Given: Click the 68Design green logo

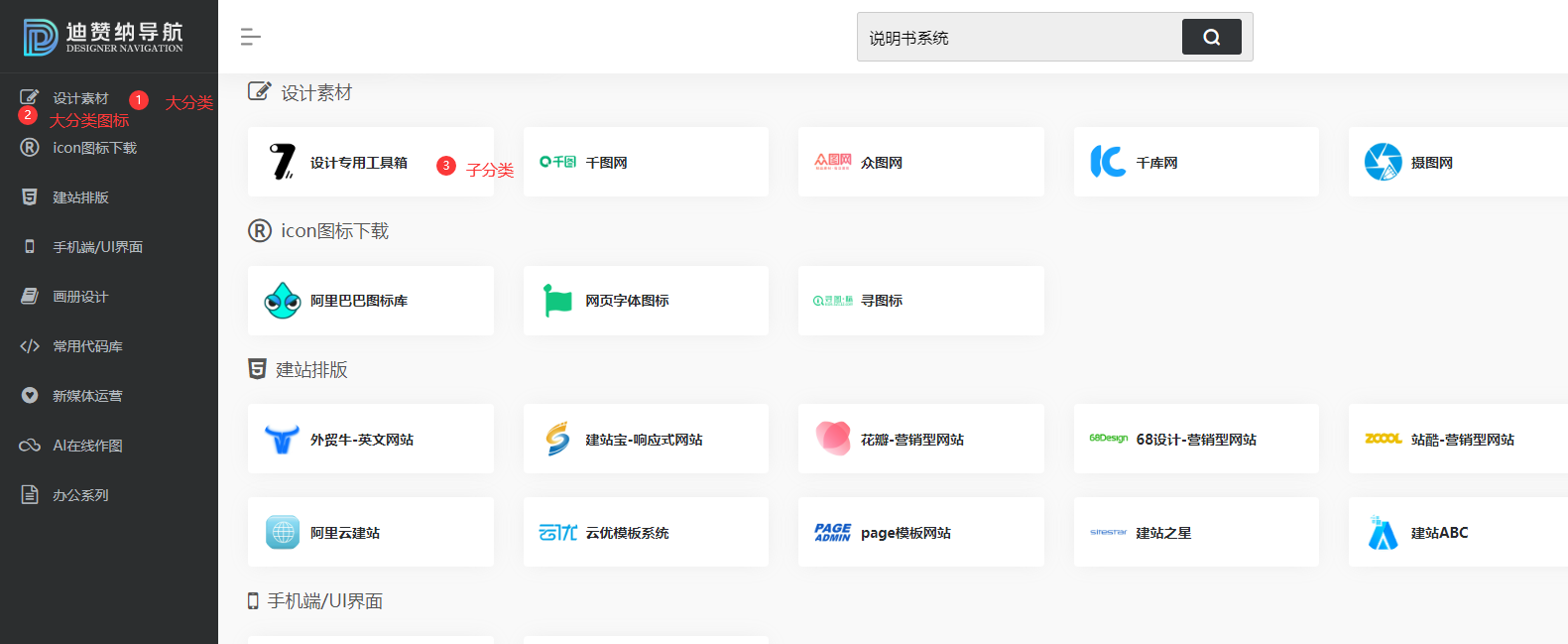Looking at the screenshot, I should 1108,438.
